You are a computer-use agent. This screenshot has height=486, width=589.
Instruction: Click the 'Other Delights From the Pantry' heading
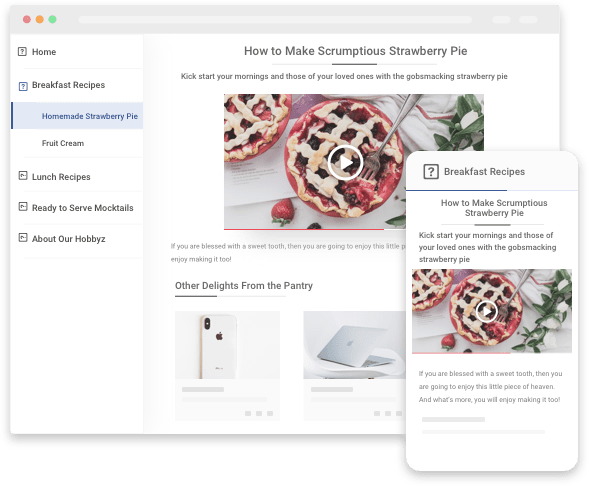tap(244, 285)
